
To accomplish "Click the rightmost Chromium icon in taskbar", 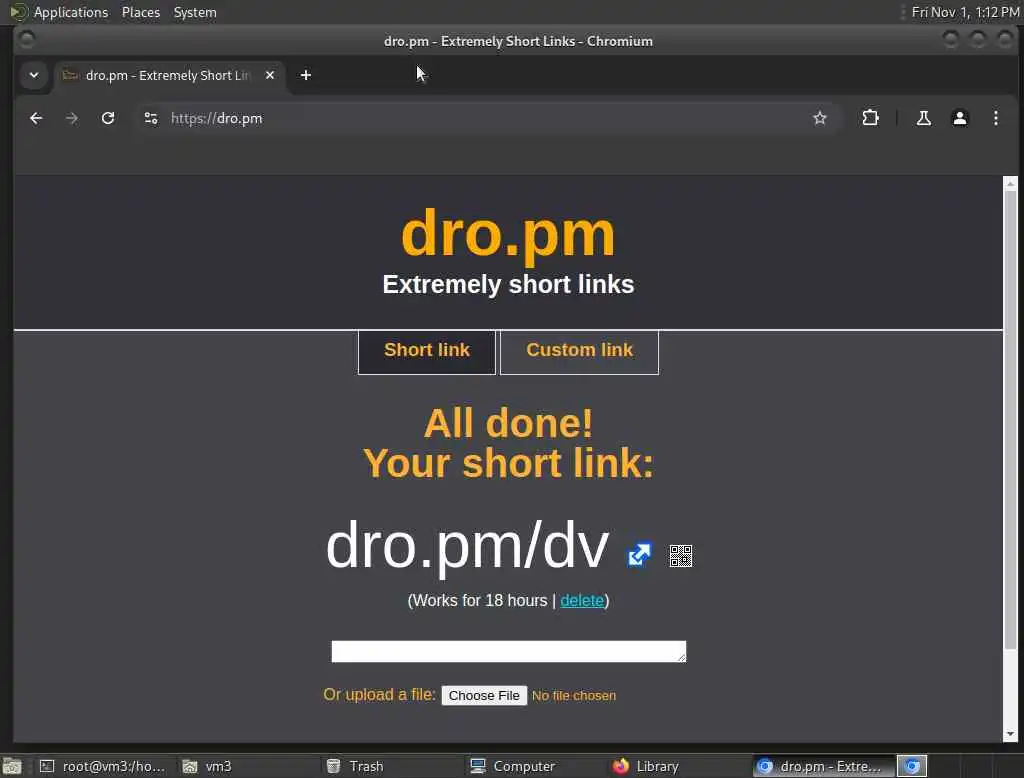I will (912, 766).
